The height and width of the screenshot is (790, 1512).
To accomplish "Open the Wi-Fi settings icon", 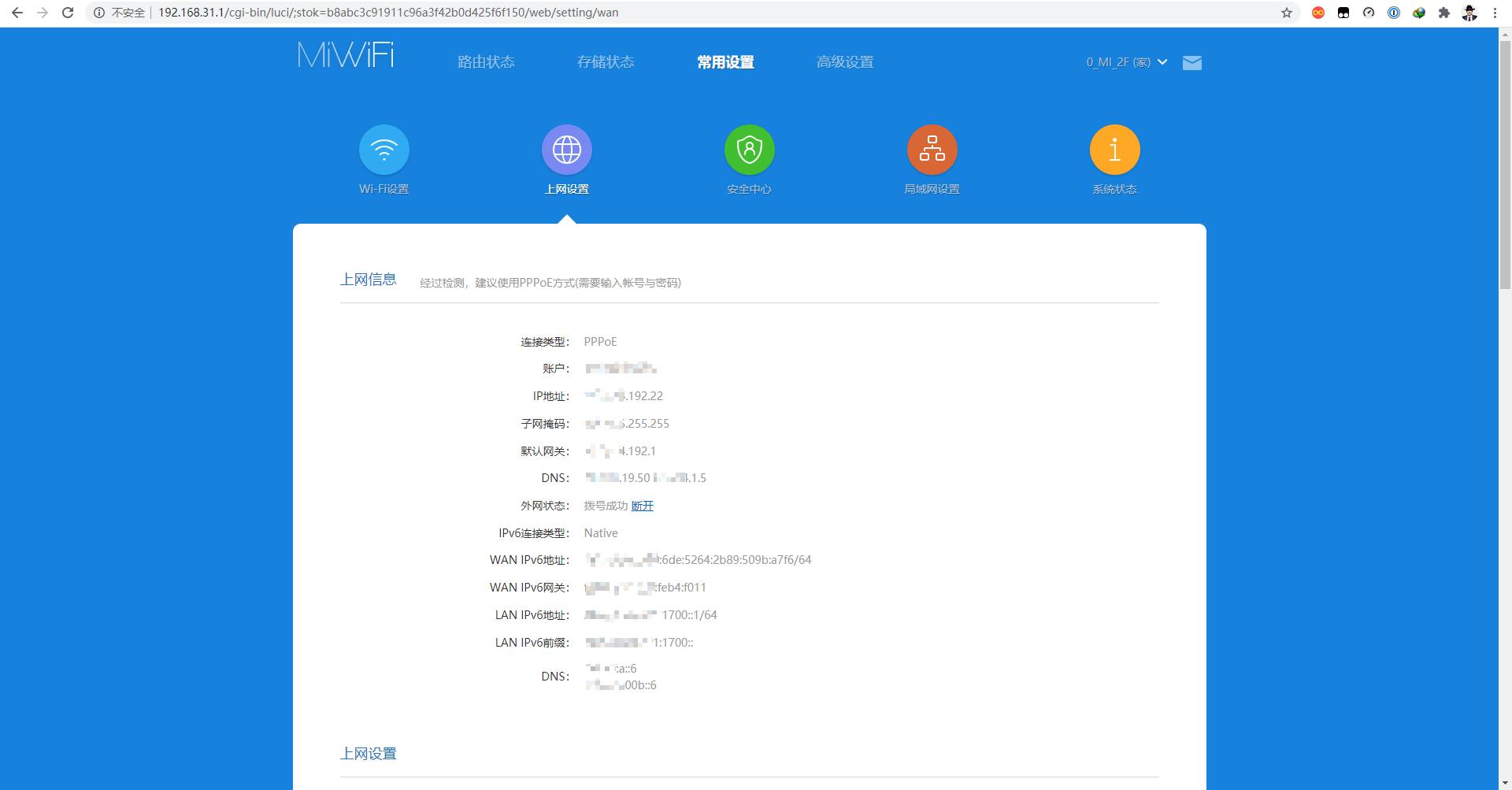I will (x=384, y=150).
